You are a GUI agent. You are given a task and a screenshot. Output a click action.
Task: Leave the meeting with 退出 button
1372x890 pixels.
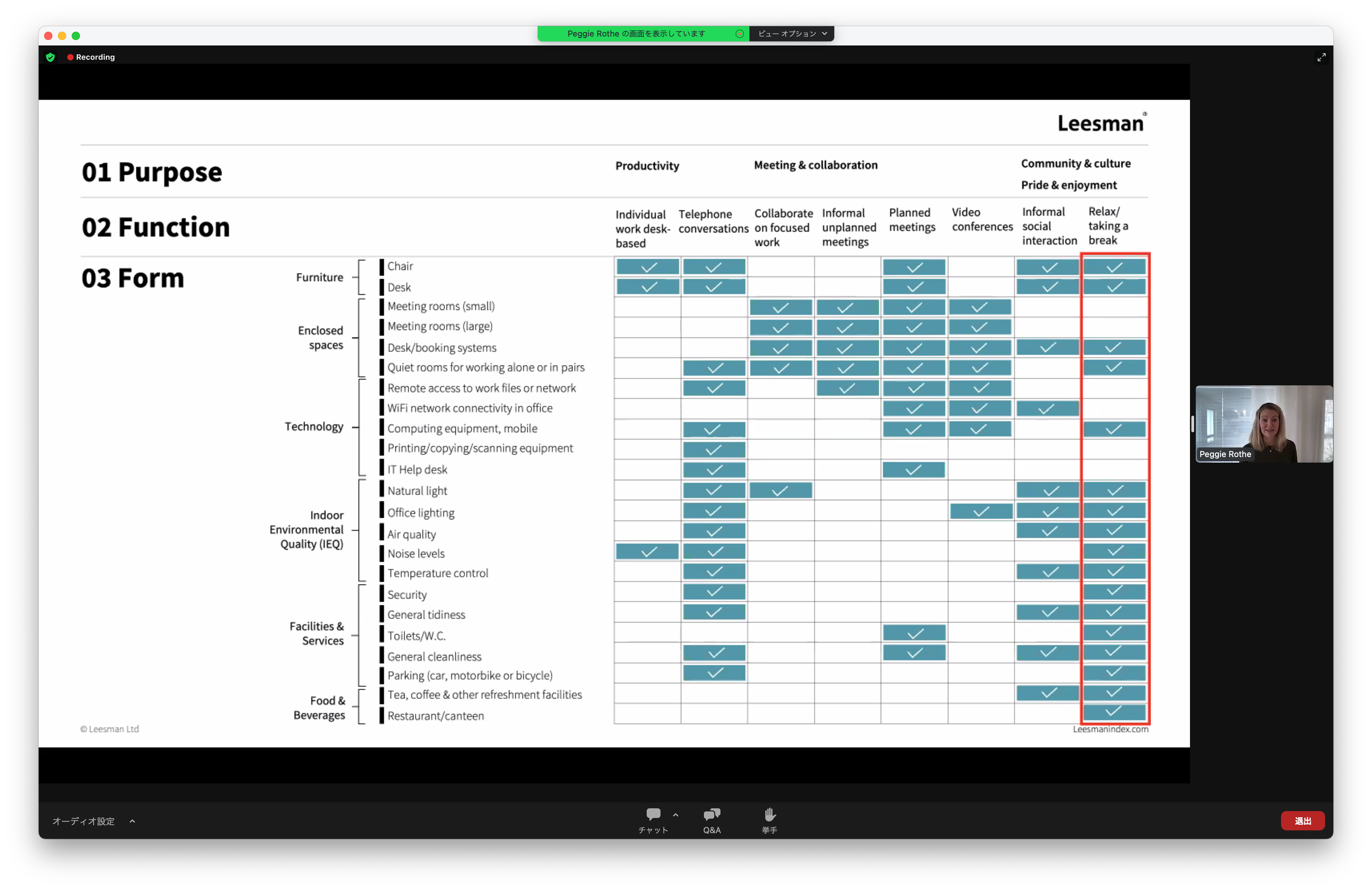[x=1302, y=821]
